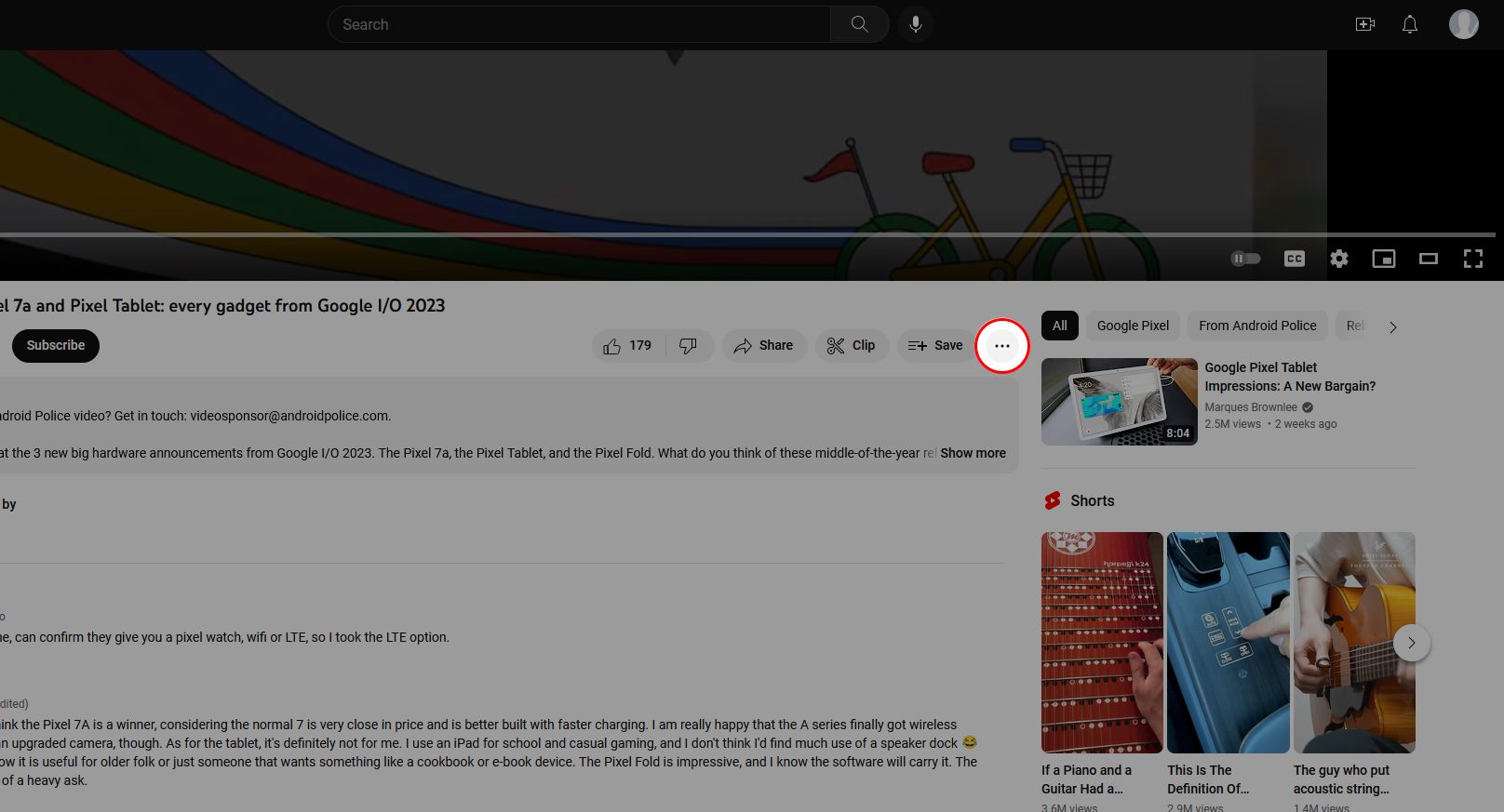1504x812 pixels.
Task: Toggle the autoplay switch in player
Action: click(1245, 259)
